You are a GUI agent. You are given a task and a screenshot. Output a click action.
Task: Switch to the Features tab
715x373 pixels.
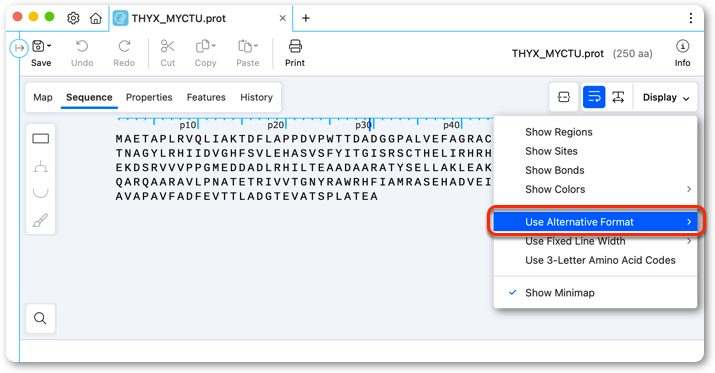206,97
